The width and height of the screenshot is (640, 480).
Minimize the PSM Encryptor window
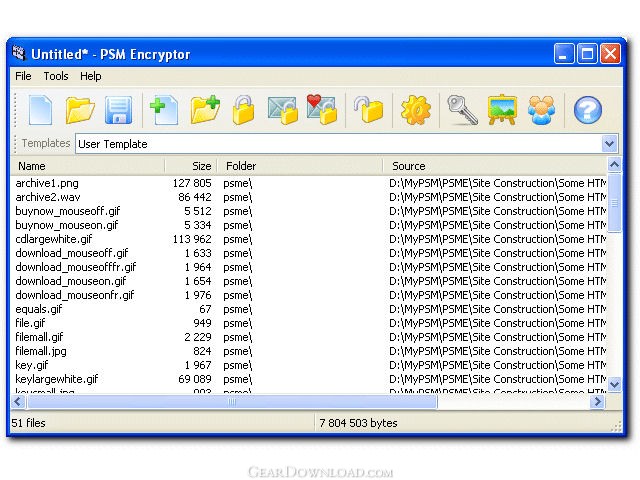(x=564, y=54)
